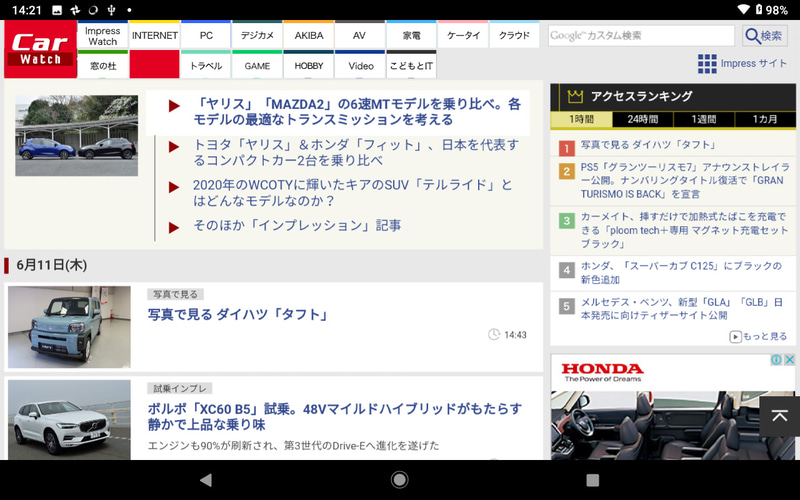Tap the Wi-Fi status icon
Image resolution: width=800 pixels, height=500 pixels.
pyautogui.click(x=744, y=10)
